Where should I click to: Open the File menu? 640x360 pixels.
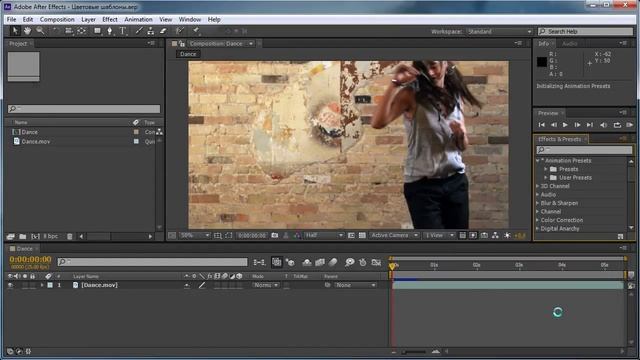pos(11,19)
